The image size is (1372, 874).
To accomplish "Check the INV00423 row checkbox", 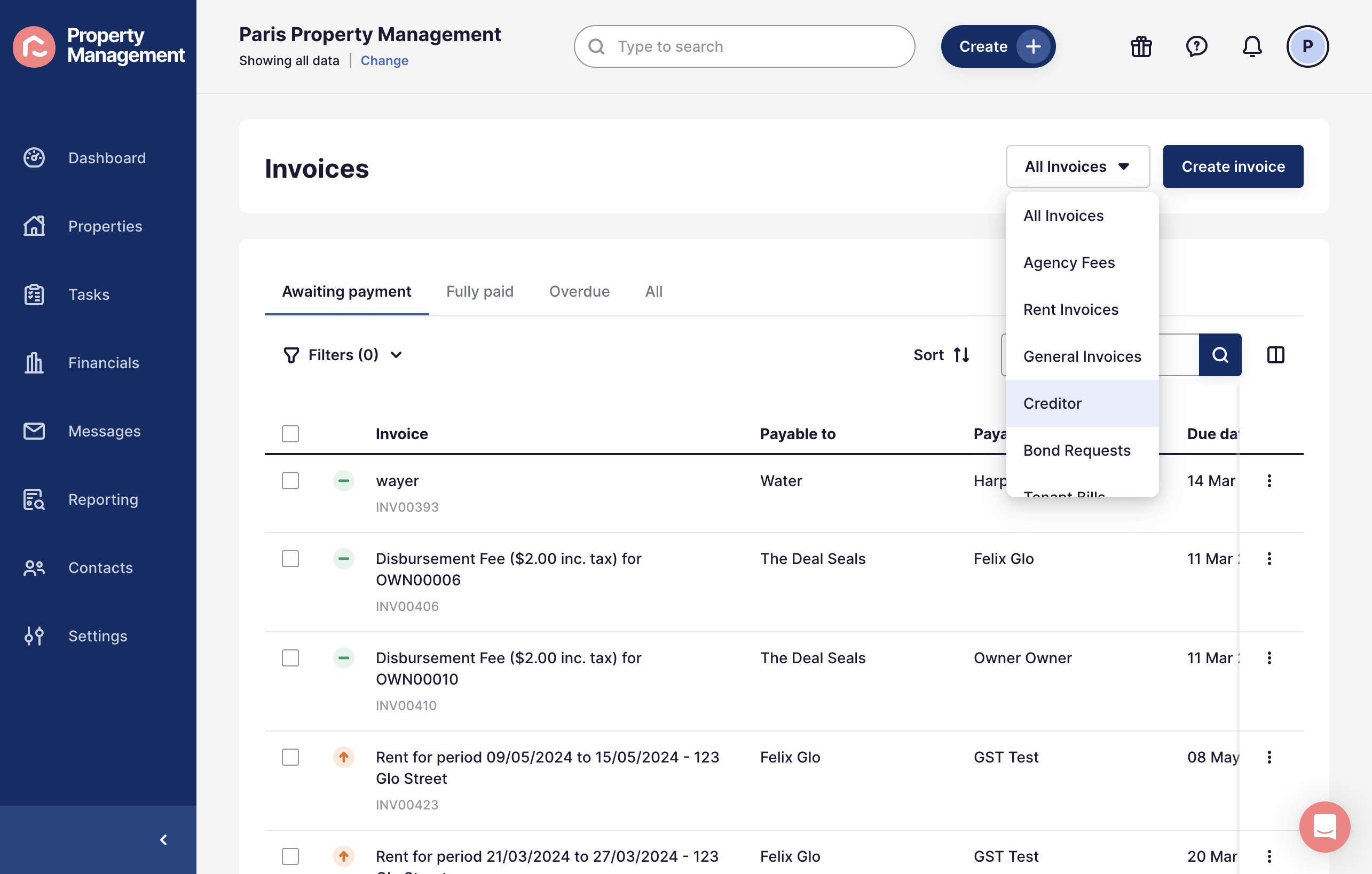I will click(x=290, y=757).
